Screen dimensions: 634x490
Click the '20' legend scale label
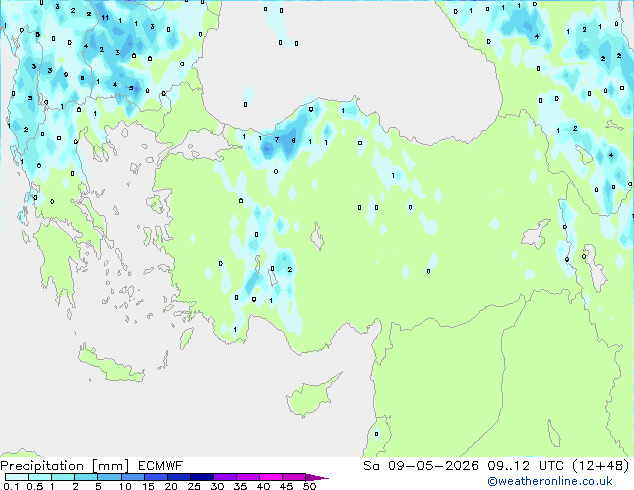(x=171, y=486)
